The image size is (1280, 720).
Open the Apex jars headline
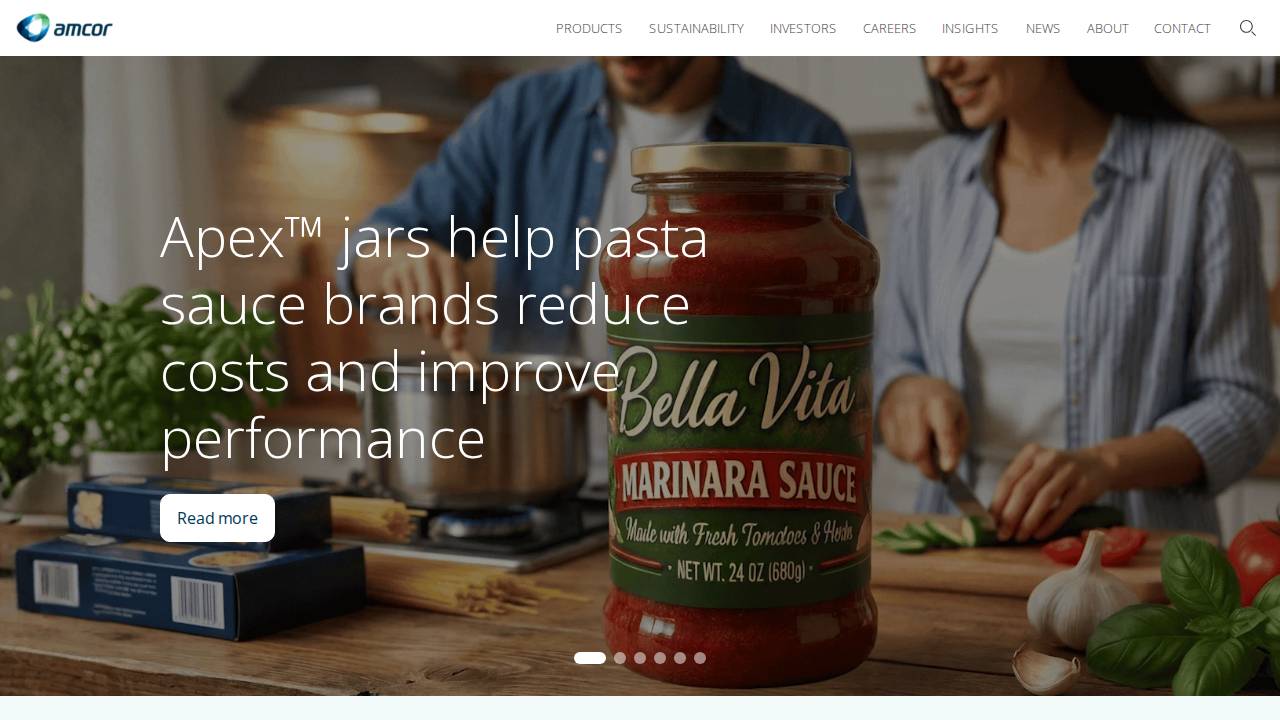tap(435, 337)
